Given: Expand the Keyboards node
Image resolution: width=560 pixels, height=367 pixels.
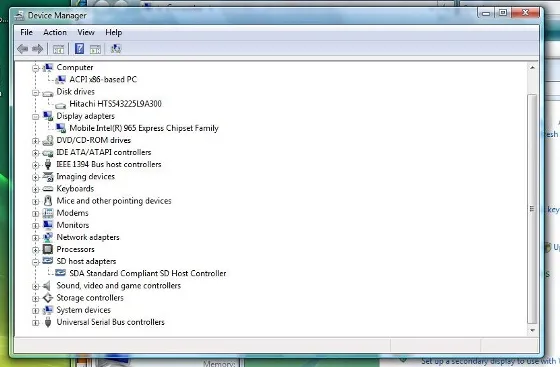Looking at the screenshot, I should [35, 190].
